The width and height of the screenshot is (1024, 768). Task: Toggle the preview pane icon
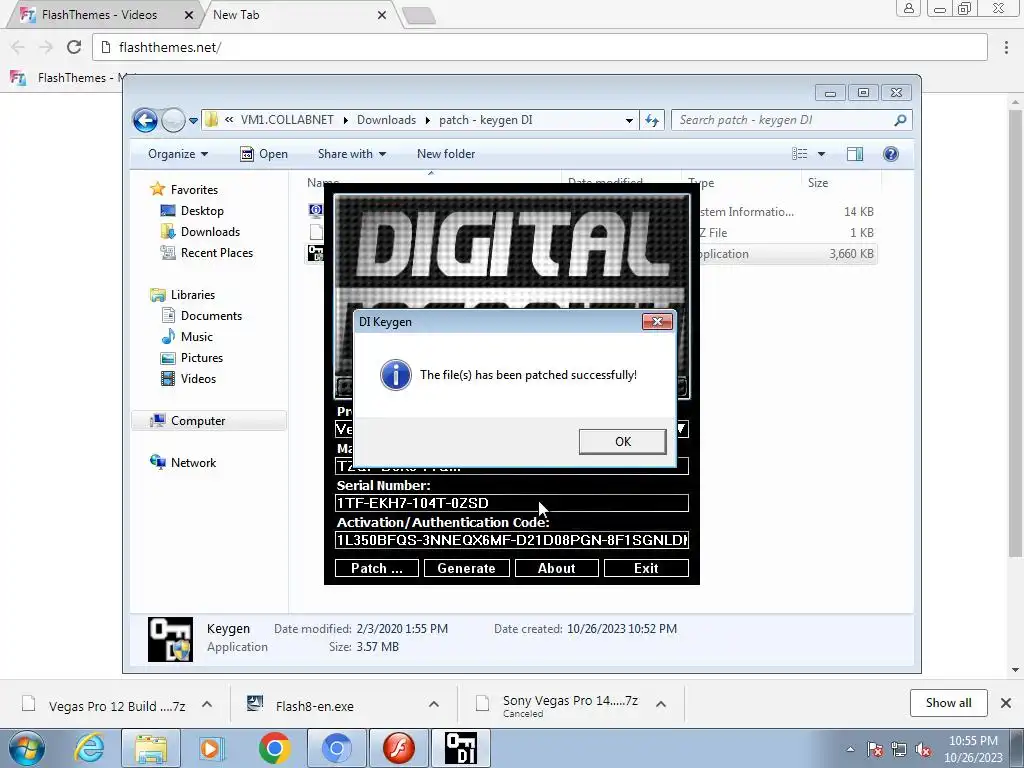855,154
